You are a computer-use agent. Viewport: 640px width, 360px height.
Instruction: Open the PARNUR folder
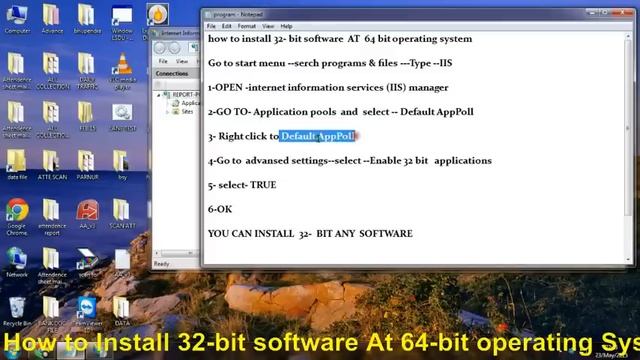click(87, 164)
